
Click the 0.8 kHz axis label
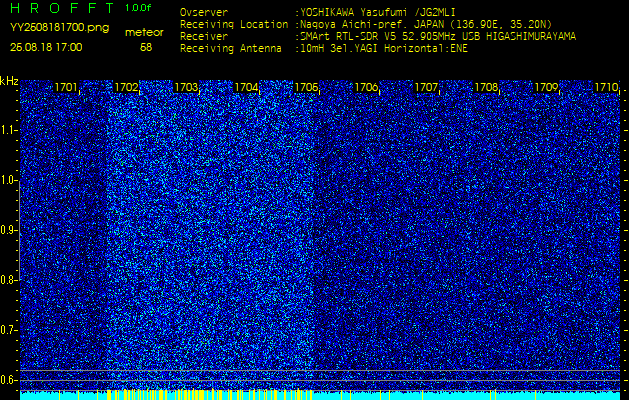(x=8, y=280)
